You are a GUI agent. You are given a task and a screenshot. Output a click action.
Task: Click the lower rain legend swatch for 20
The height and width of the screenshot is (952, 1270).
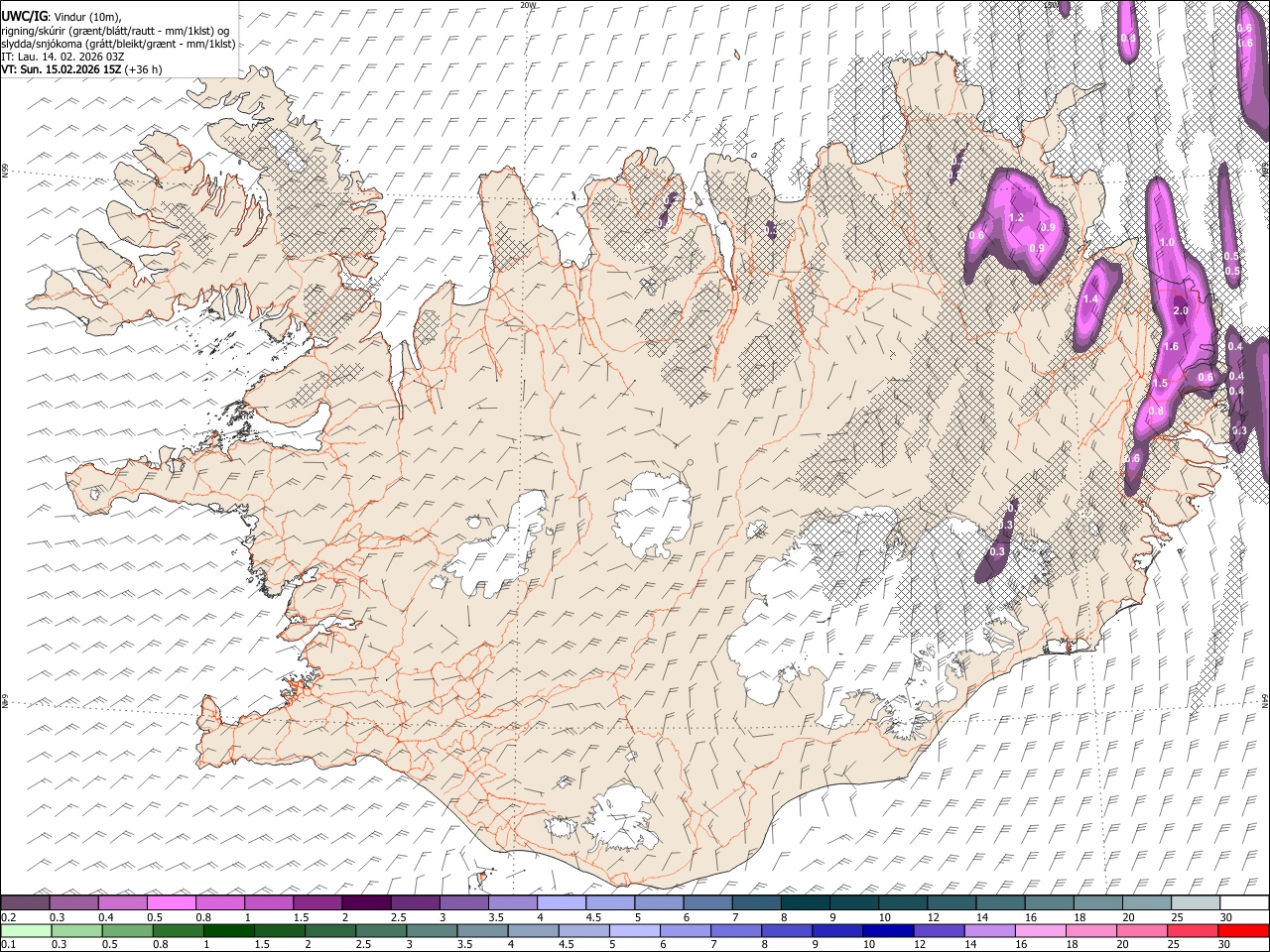[1142, 930]
